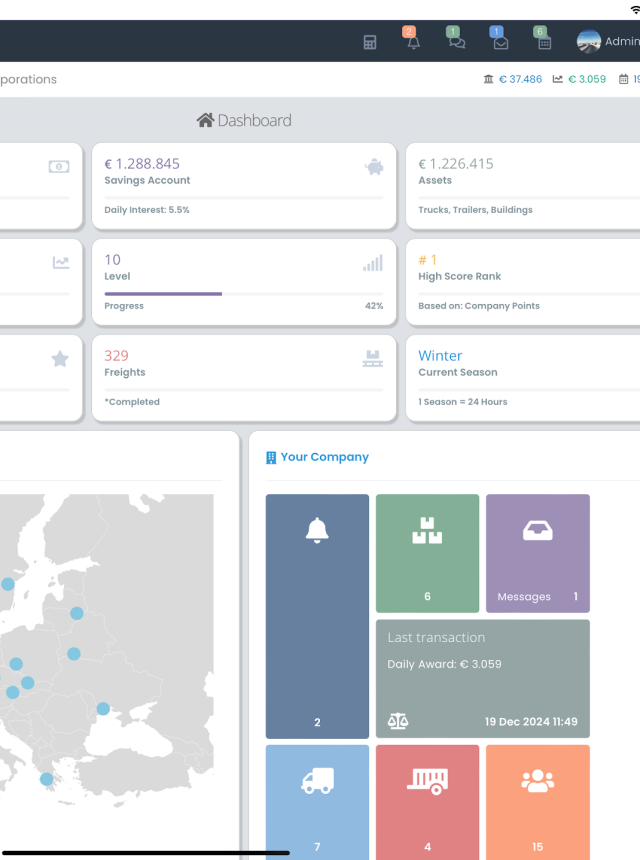Click the Admin profile avatar

[x=588, y=41]
